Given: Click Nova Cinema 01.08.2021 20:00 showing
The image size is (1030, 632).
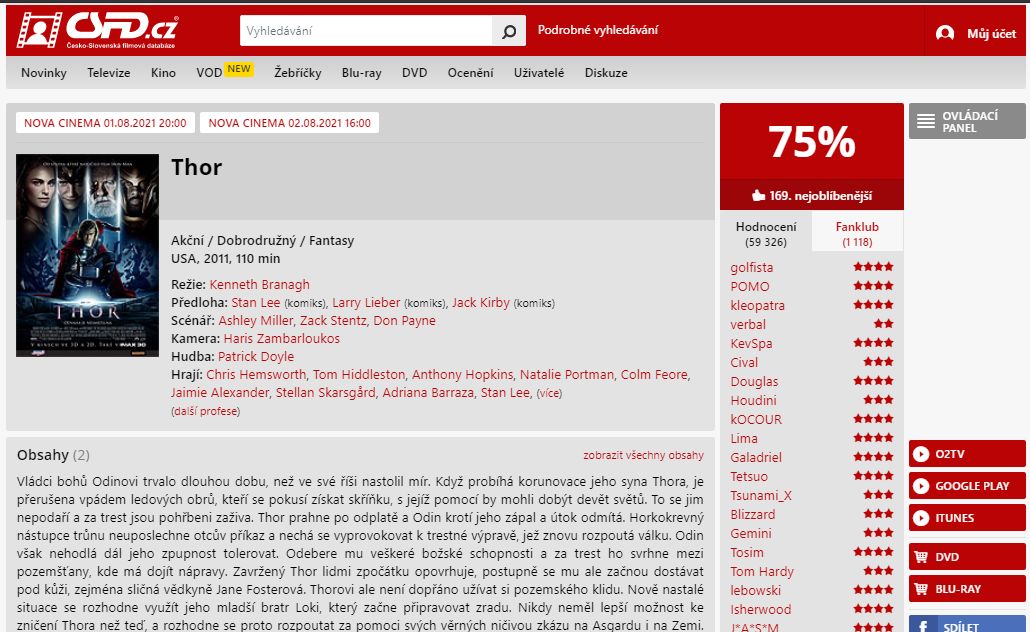Looking at the screenshot, I should tap(105, 123).
